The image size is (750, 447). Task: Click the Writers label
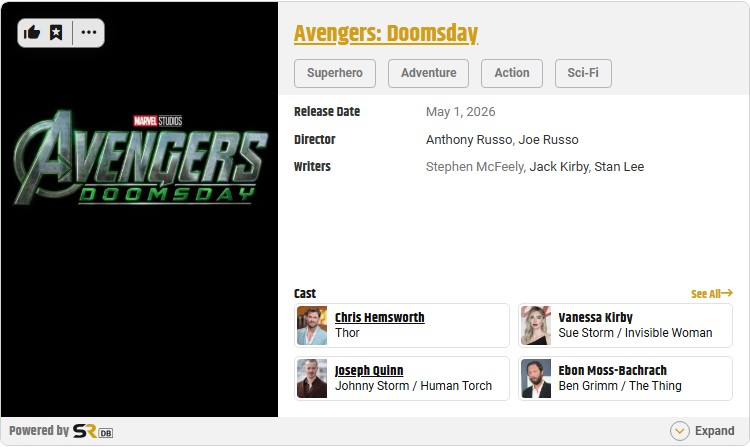click(x=312, y=167)
